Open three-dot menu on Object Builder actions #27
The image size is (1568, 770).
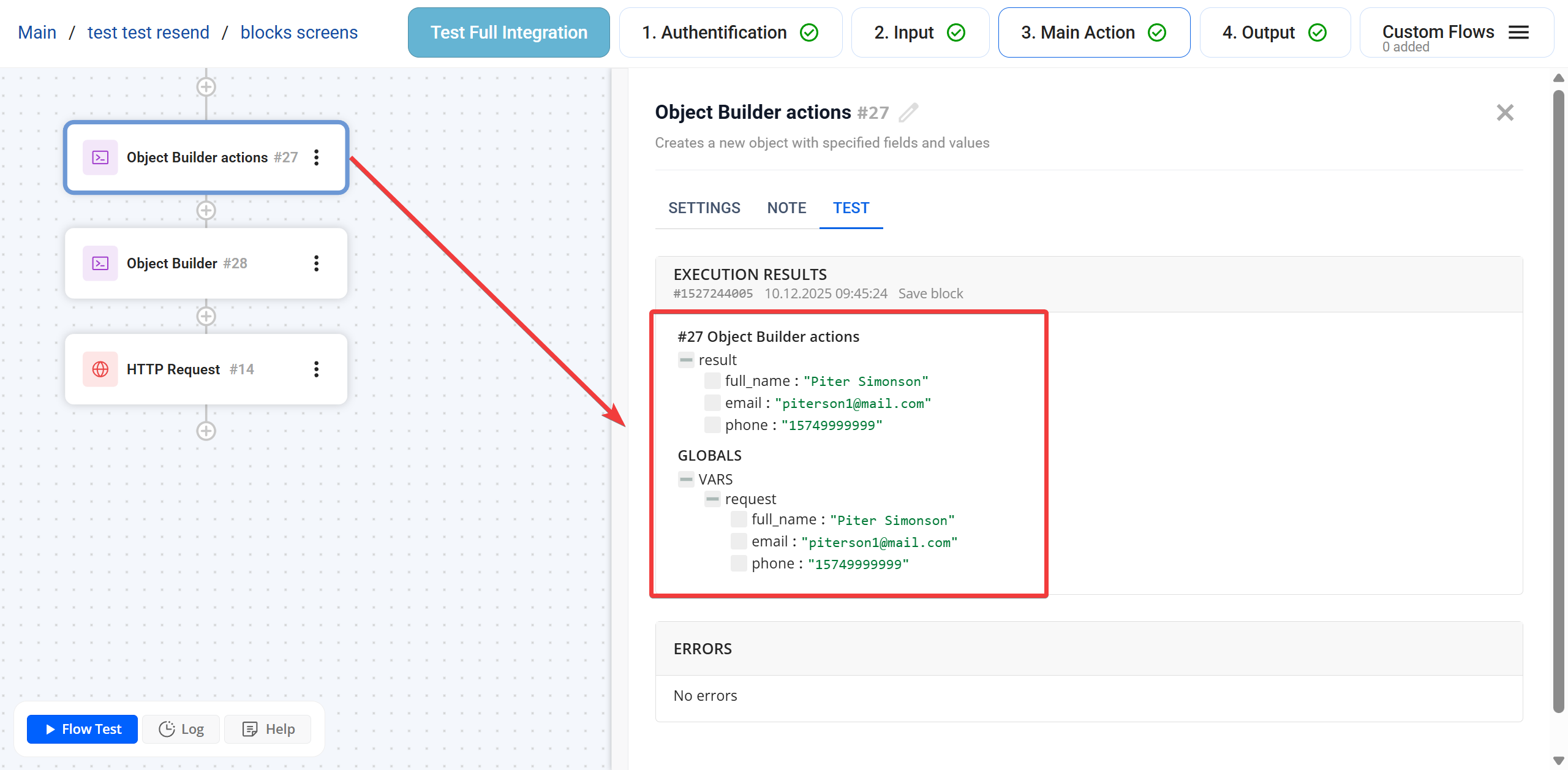tap(316, 157)
